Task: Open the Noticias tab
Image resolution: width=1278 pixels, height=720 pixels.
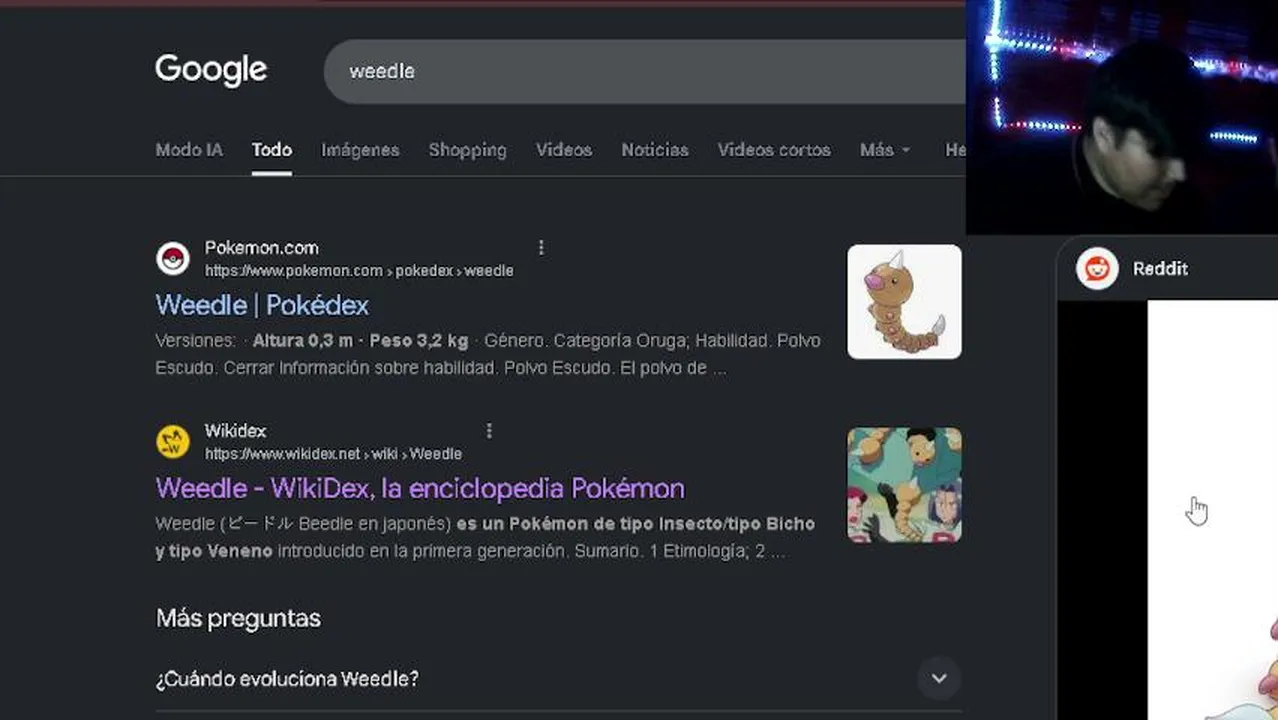Action: 655,150
